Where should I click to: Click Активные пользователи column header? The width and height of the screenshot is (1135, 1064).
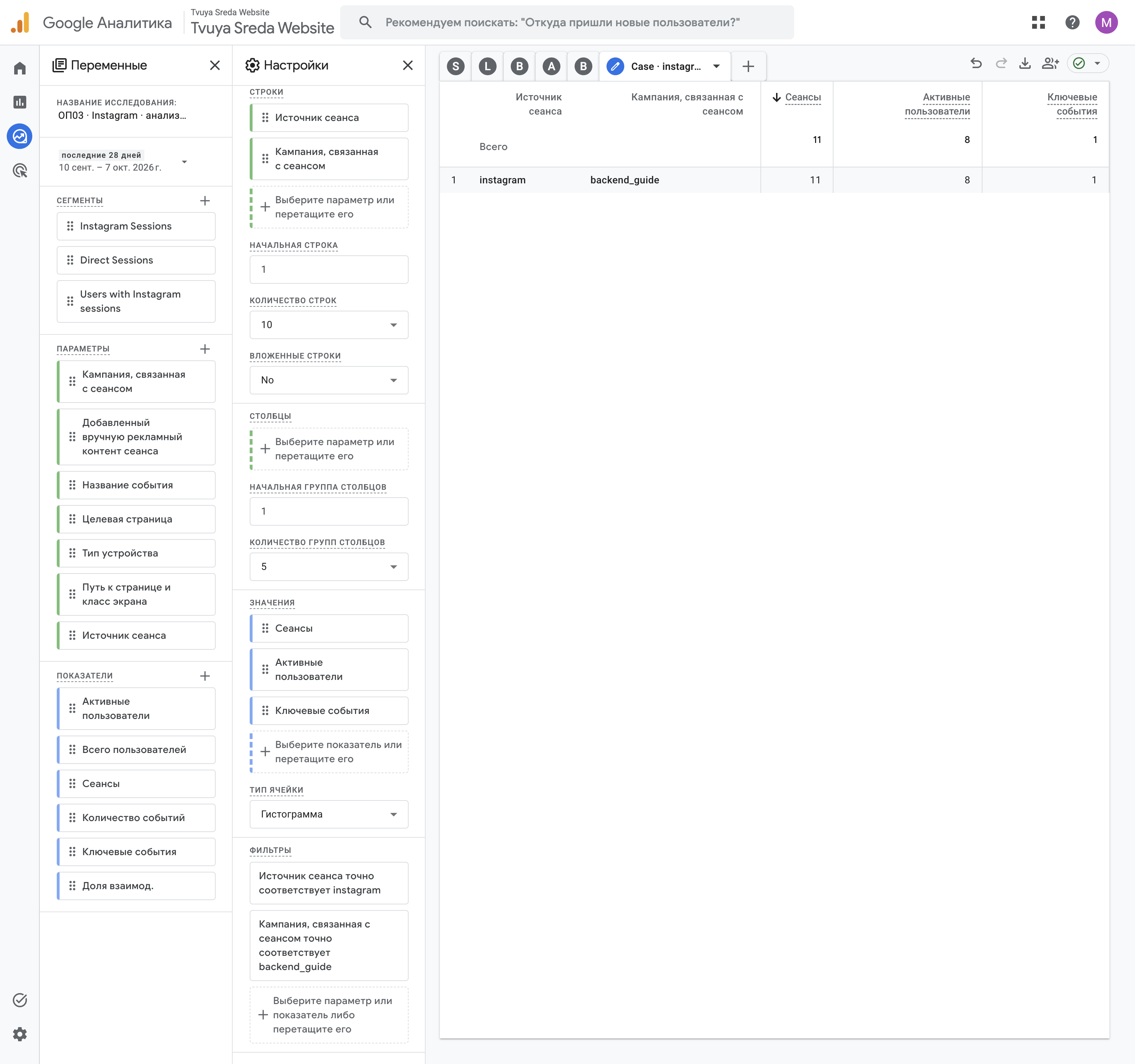[x=937, y=105]
